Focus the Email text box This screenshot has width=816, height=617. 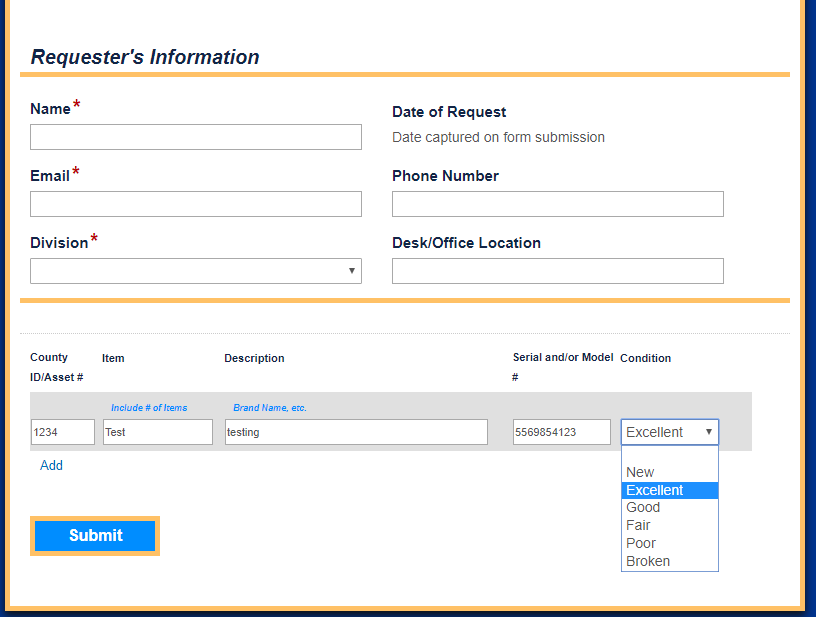pos(195,204)
